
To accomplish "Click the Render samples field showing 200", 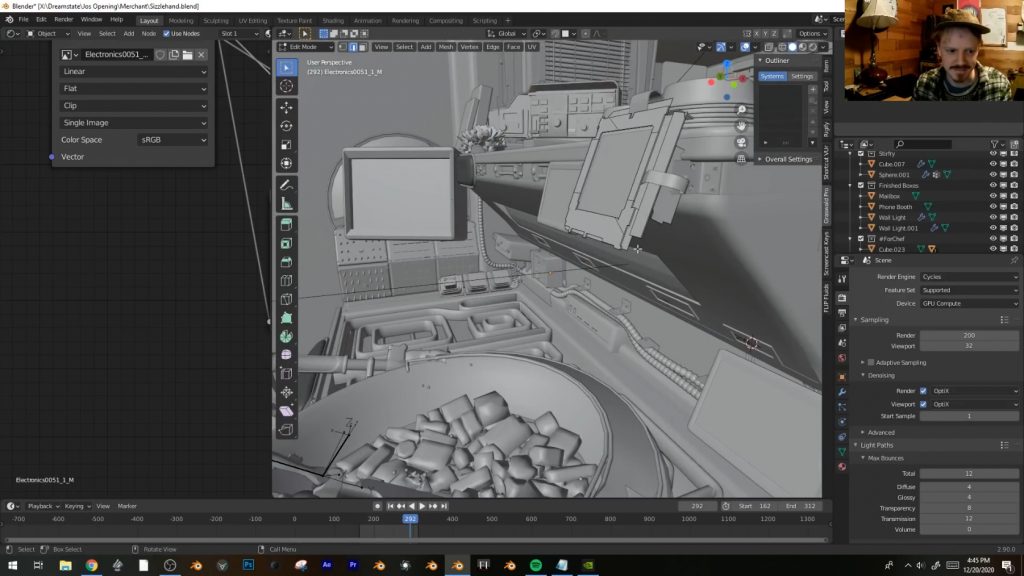I will [x=969, y=335].
